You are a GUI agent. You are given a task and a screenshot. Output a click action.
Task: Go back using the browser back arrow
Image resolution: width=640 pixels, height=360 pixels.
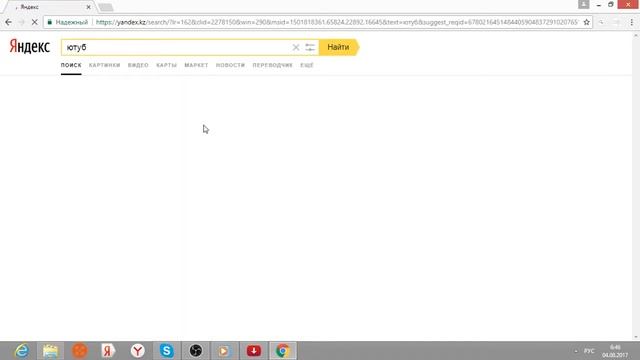pyautogui.click(x=9, y=22)
